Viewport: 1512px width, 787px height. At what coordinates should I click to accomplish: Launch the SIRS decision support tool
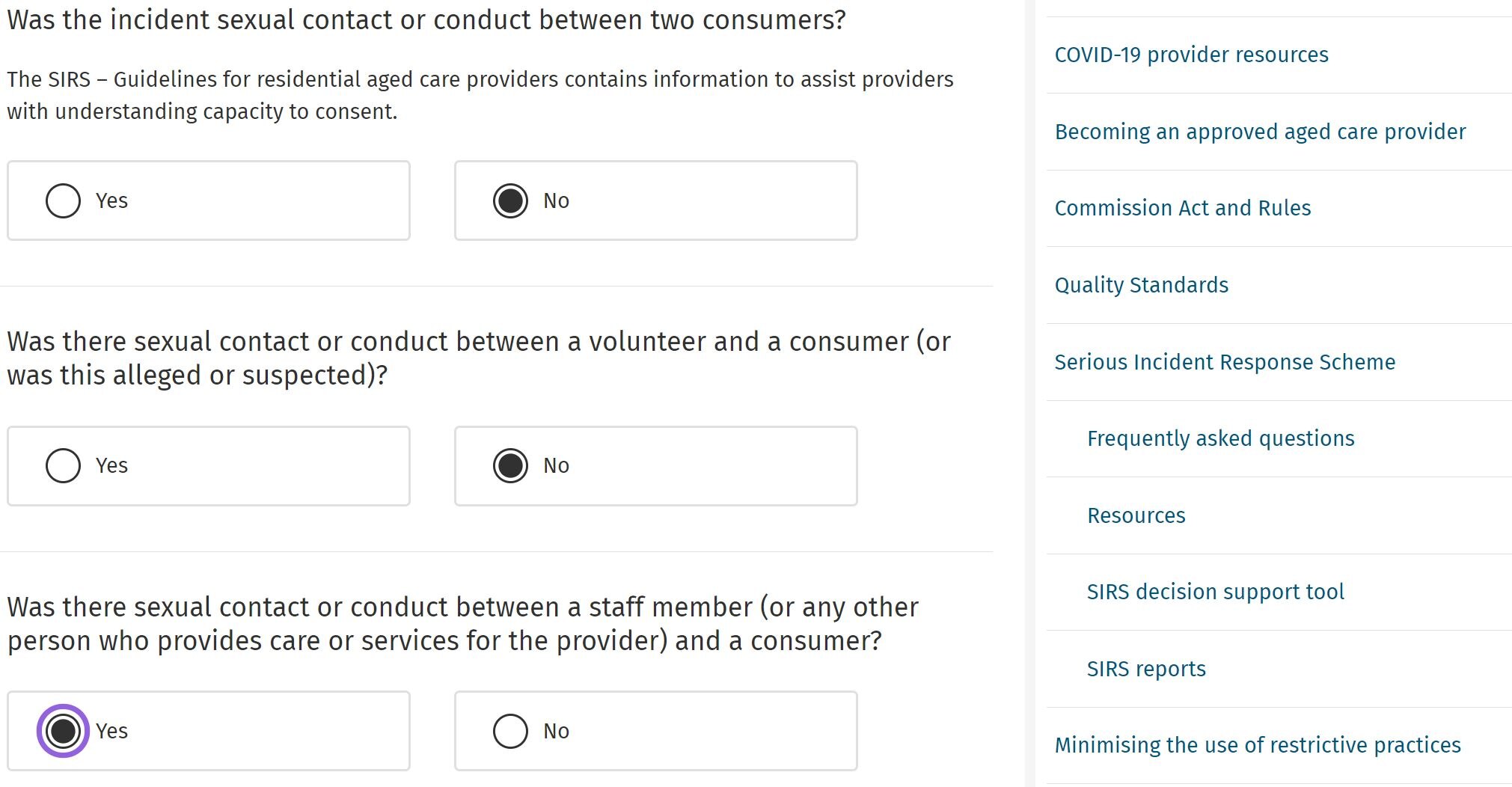(1215, 592)
